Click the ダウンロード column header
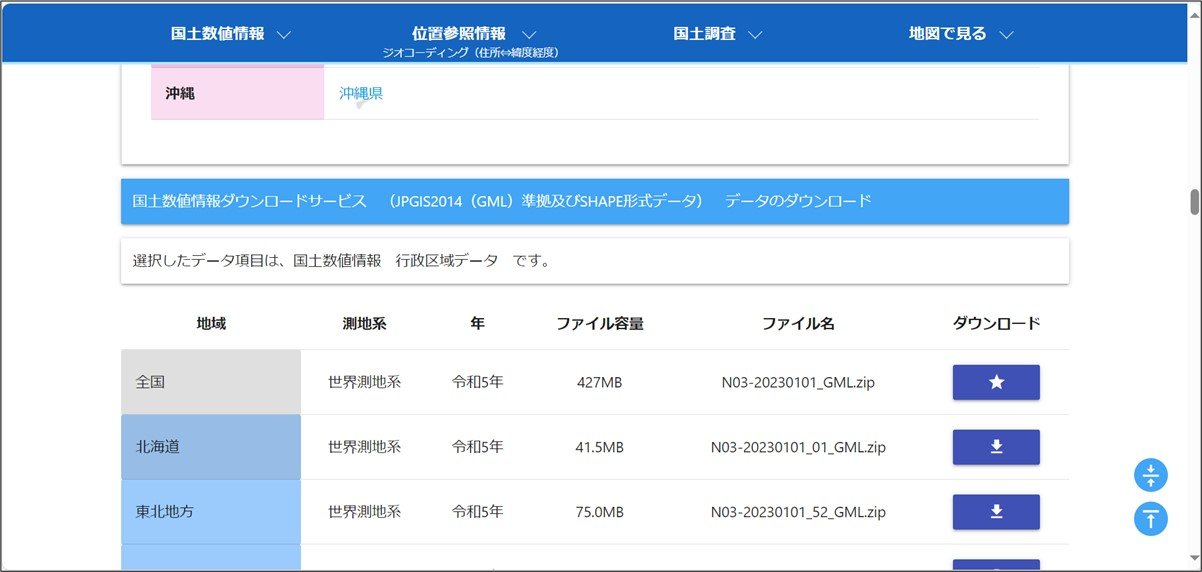The width and height of the screenshot is (1202, 572). pos(996,323)
